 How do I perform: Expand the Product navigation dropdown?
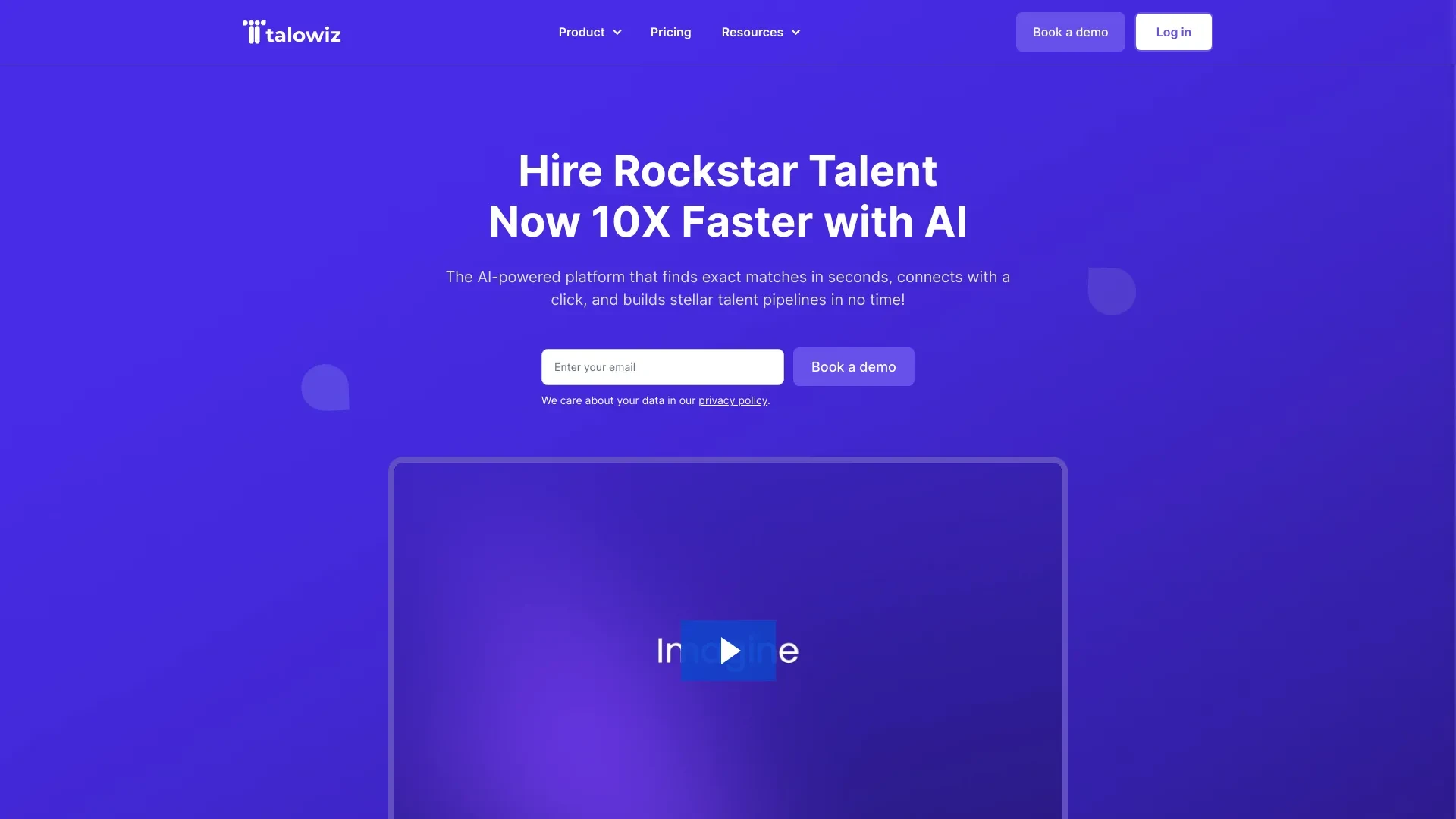pos(590,31)
